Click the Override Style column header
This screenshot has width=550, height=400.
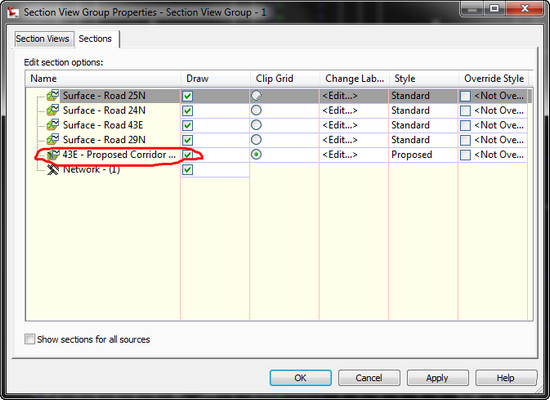[494, 78]
